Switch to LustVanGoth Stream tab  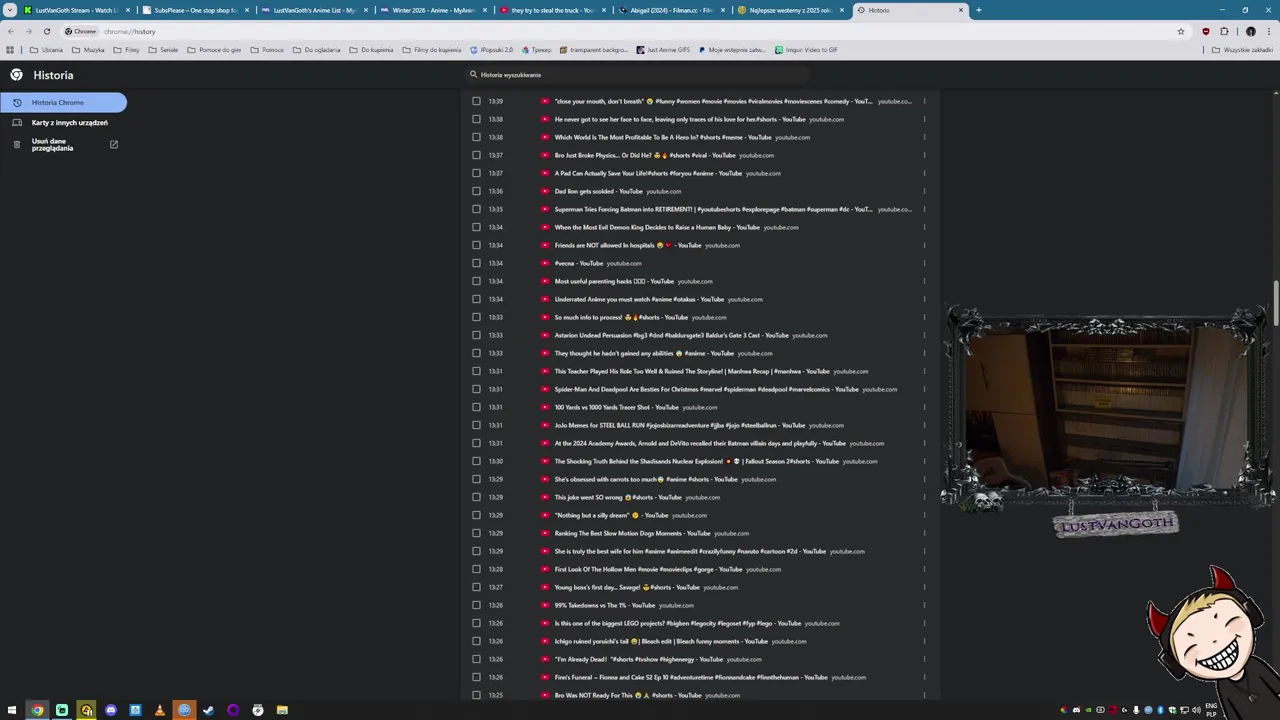tap(77, 10)
